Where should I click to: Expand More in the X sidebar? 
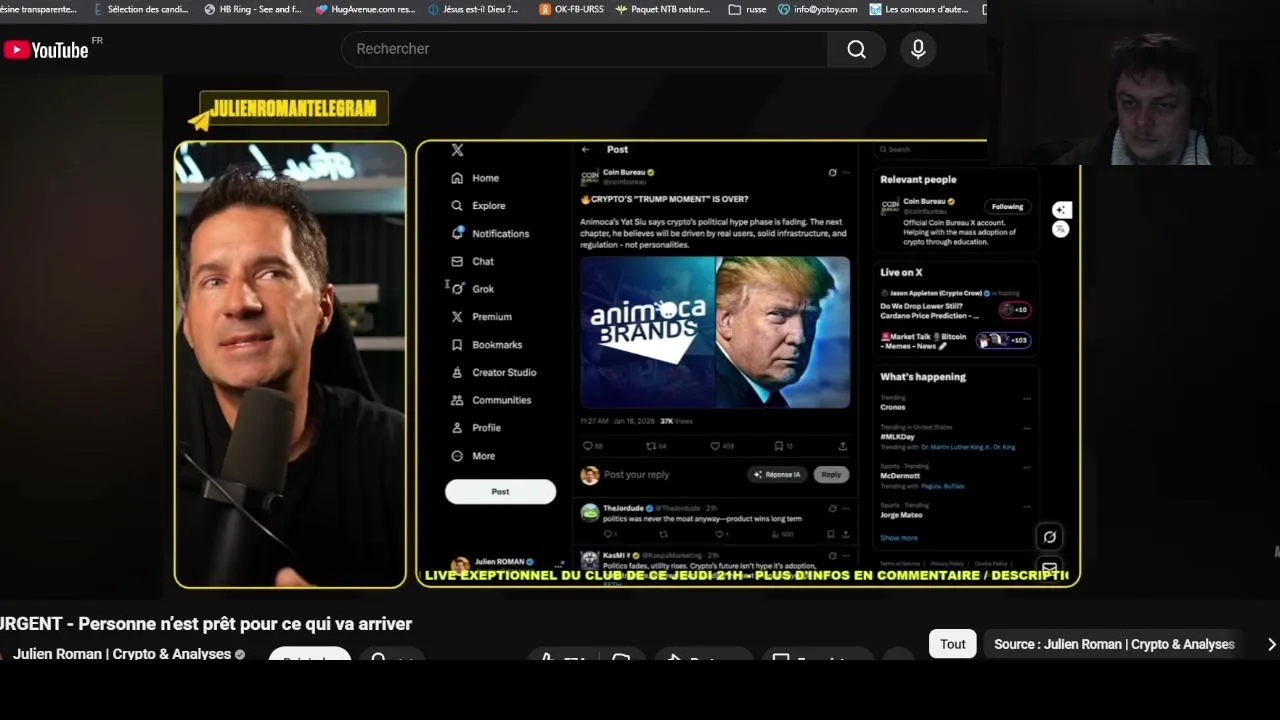(473, 456)
